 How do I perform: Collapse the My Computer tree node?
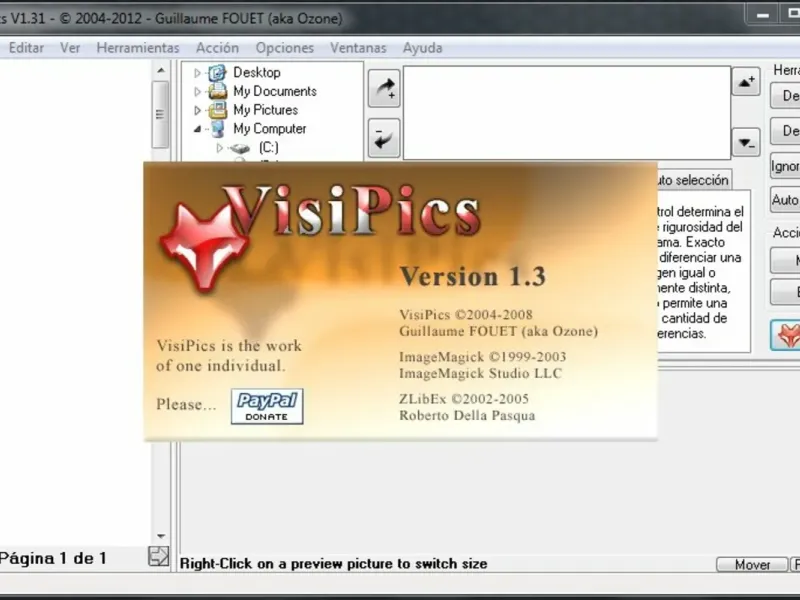(x=197, y=130)
